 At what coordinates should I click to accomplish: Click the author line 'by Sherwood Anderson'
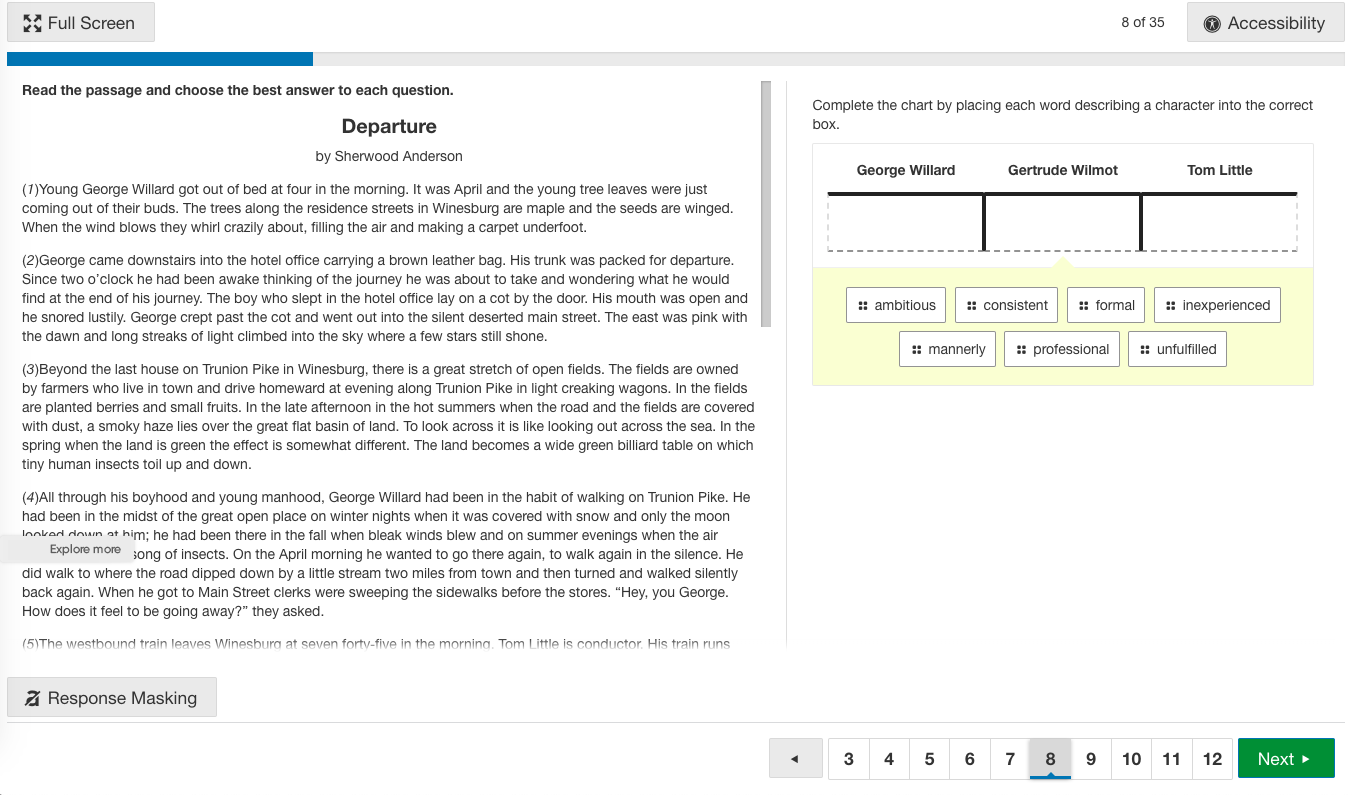[x=389, y=156]
